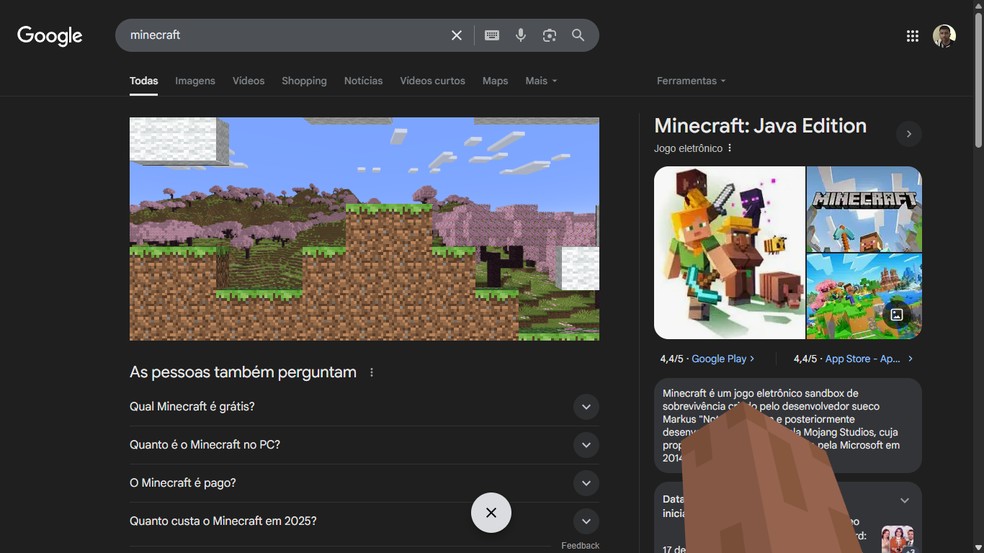Screen dimensions: 984x553
Task: Expand question Quanto é o Minecraft no PC?
Action: point(364,445)
